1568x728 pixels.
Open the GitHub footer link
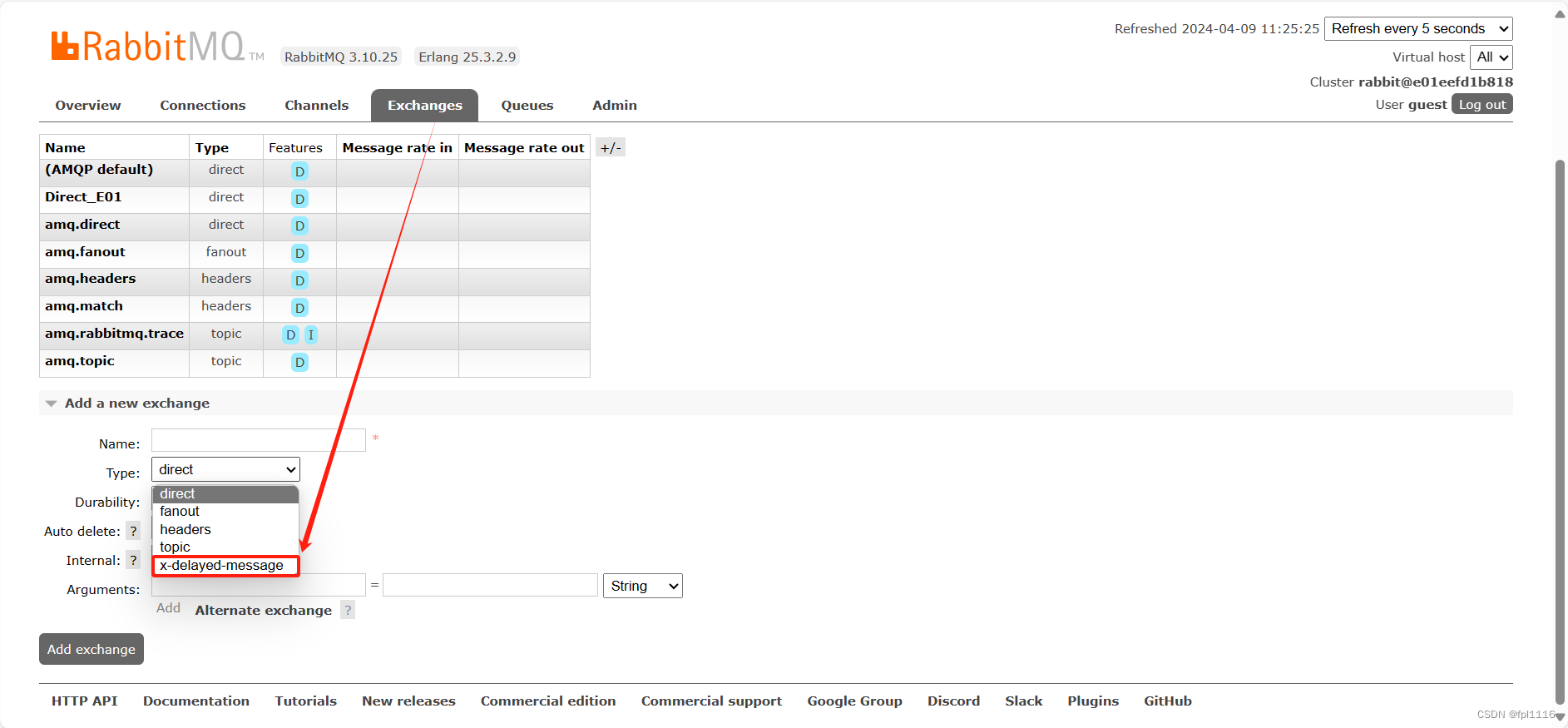click(x=1168, y=701)
